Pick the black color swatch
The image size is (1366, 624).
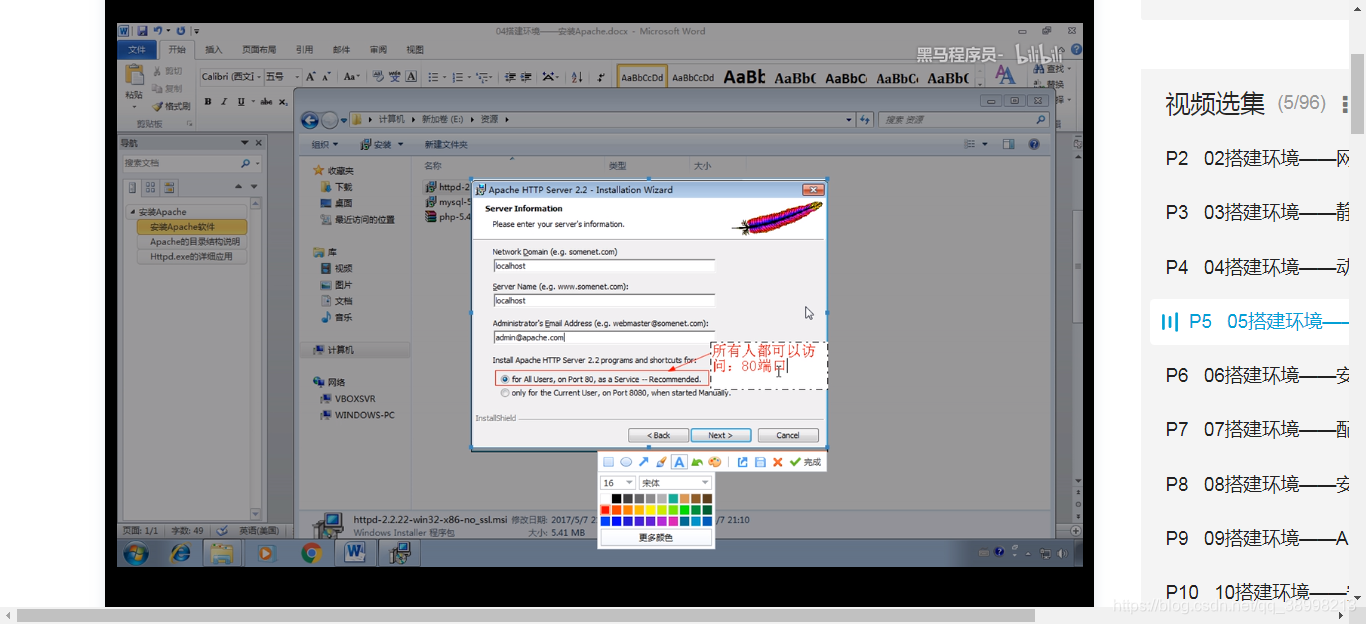[x=617, y=498]
